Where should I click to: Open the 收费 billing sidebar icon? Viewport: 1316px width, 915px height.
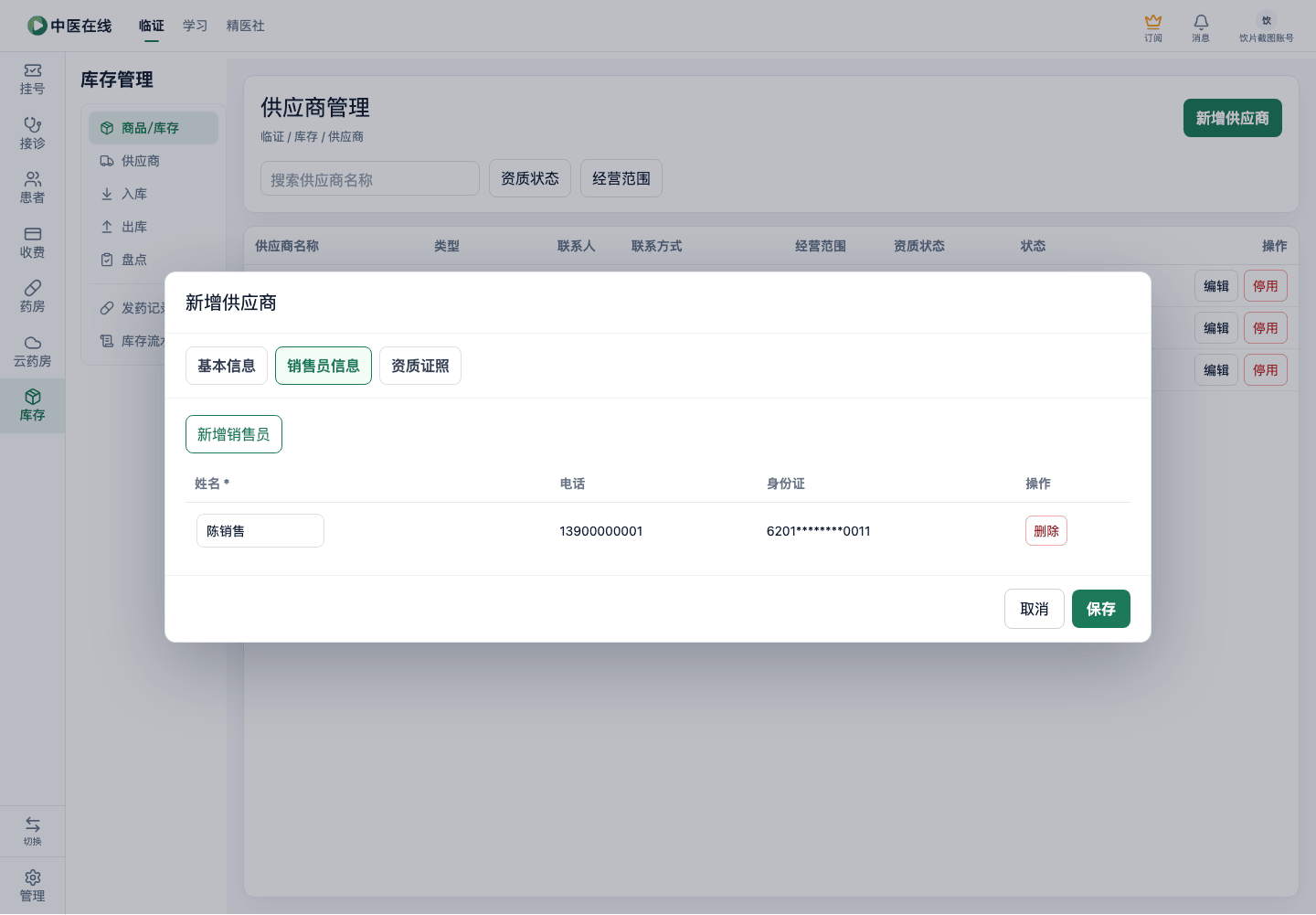click(x=33, y=234)
